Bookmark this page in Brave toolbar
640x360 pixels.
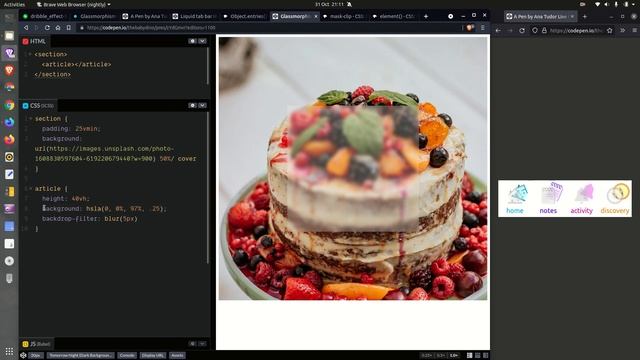(x=69, y=28)
